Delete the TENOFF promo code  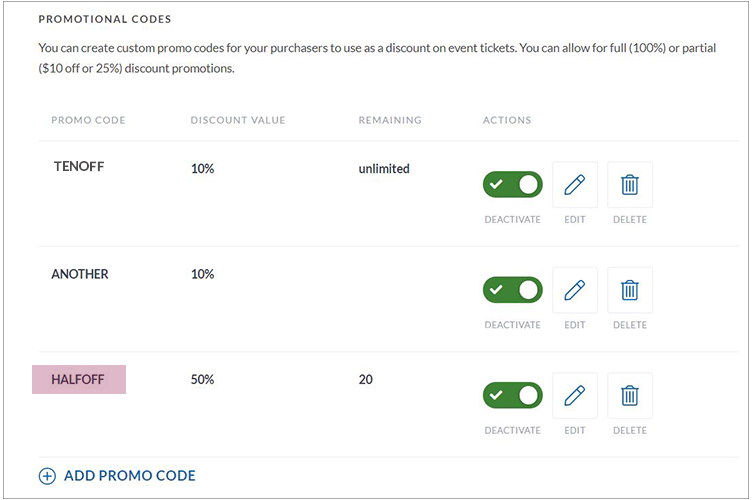(x=630, y=185)
